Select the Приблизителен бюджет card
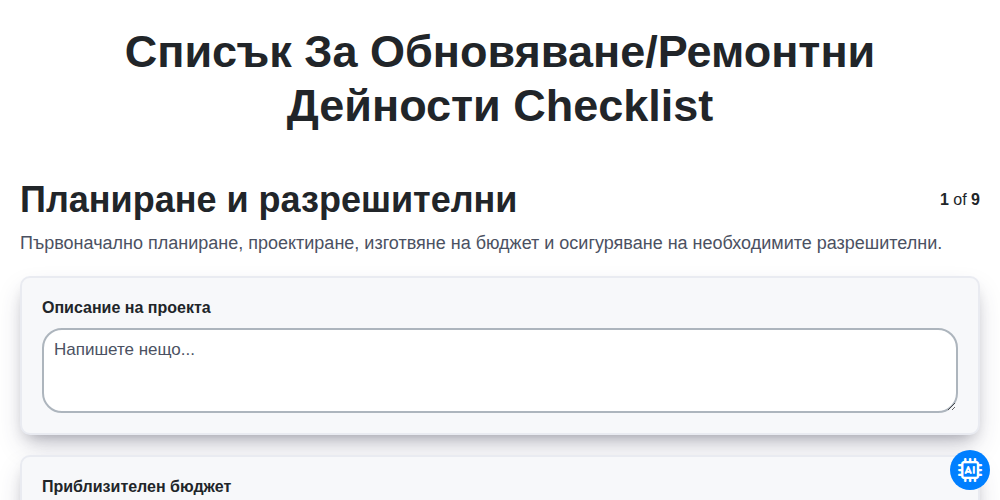Image resolution: width=1000 pixels, height=500 pixels. [x=499, y=478]
